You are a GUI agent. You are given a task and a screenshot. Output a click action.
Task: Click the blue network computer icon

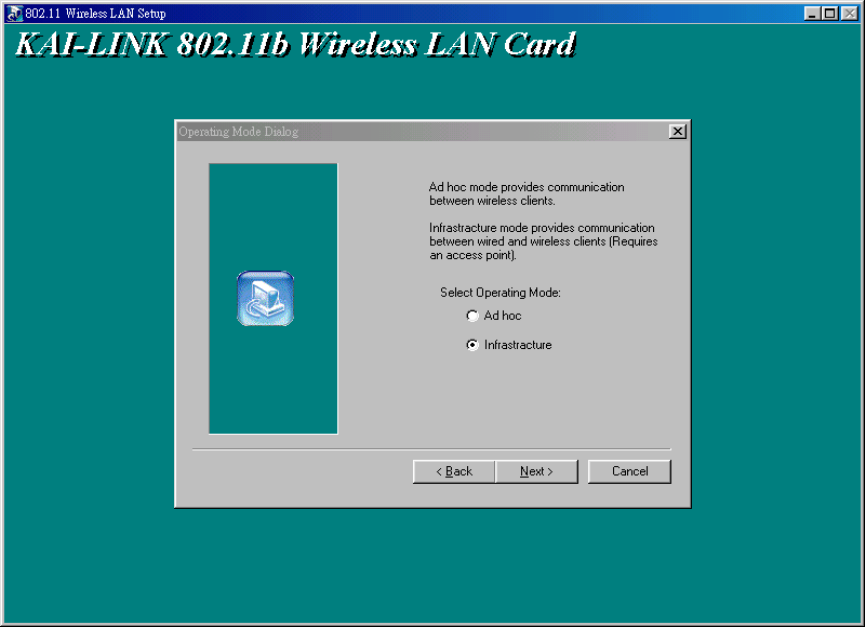point(265,298)
